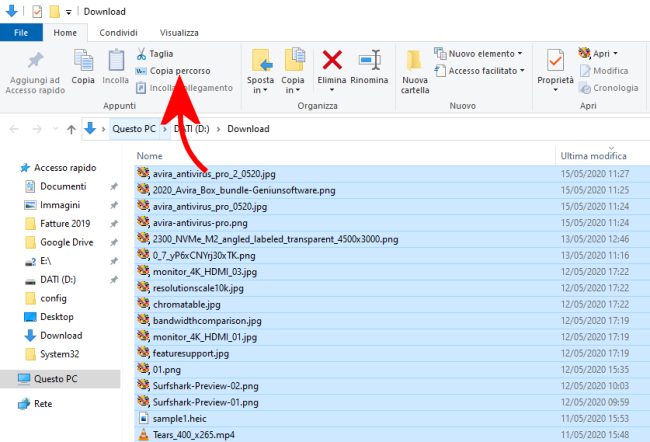This screenshot has height=442, width=650.
Task: Open the File tab
Action: pos(21,33)
